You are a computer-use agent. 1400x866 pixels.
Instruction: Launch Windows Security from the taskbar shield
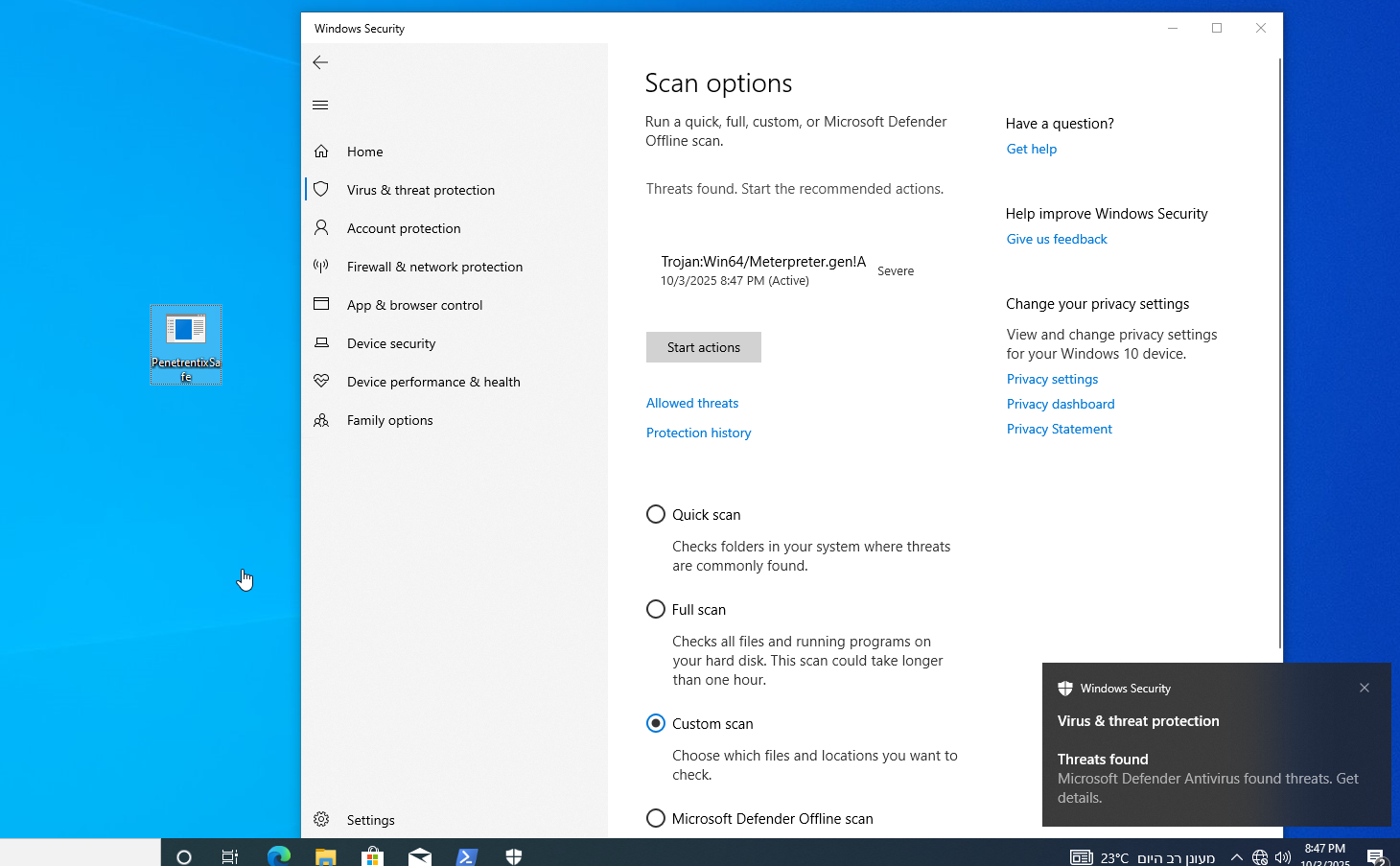coord(513,854)
